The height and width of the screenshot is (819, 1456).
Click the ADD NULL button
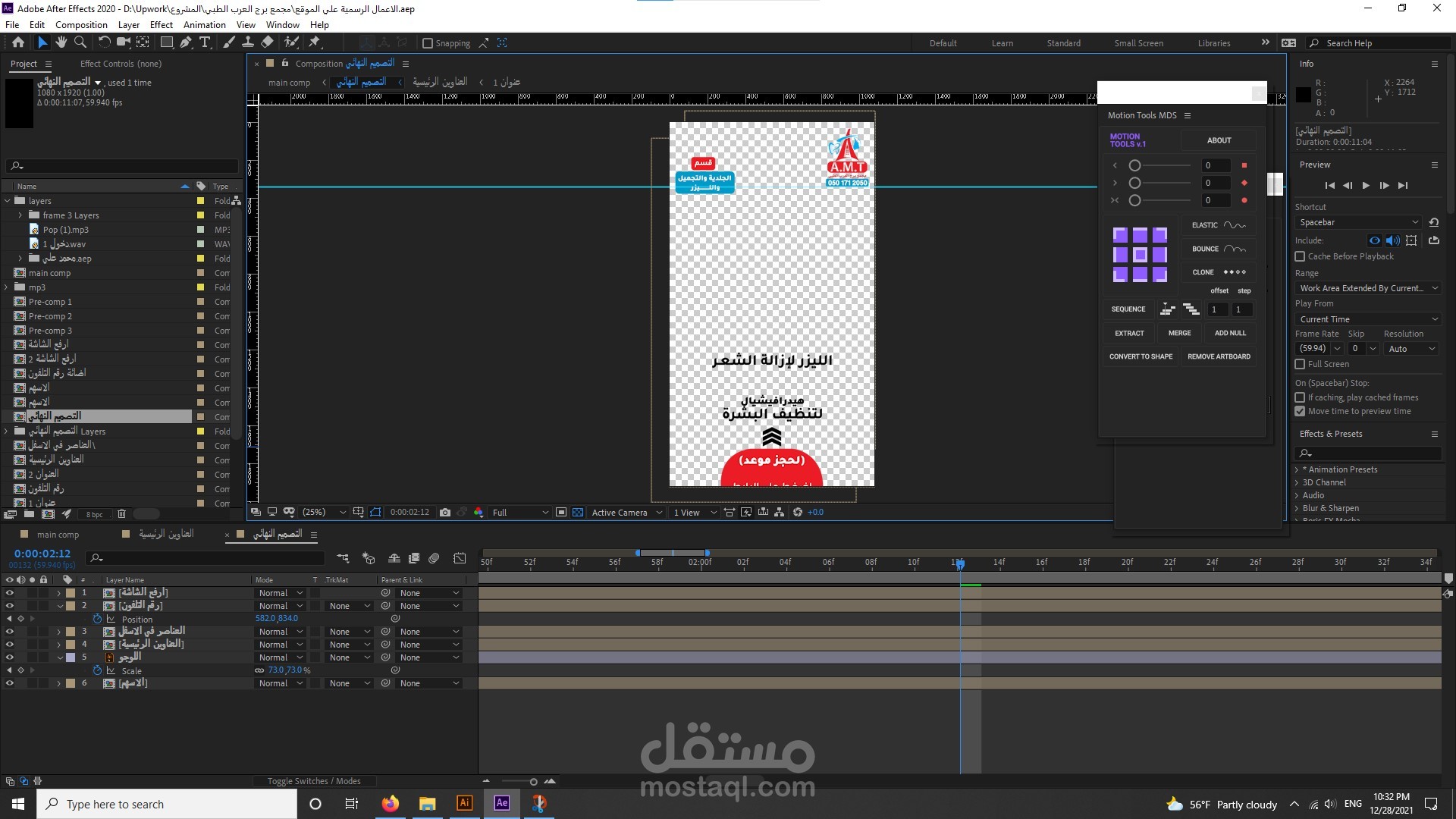pos(1230,333)
